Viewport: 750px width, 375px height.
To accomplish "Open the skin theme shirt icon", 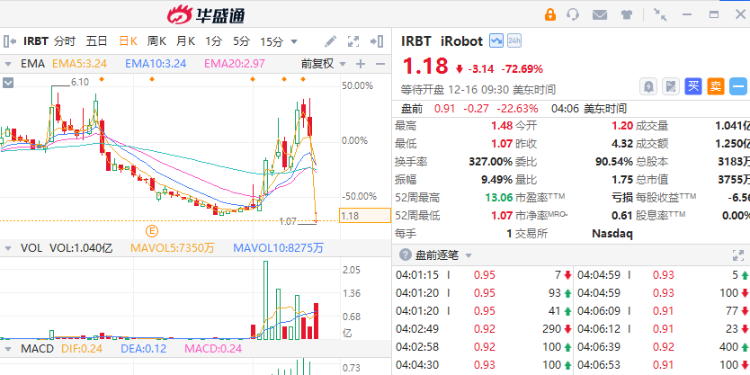I will [x=627, y=15].
